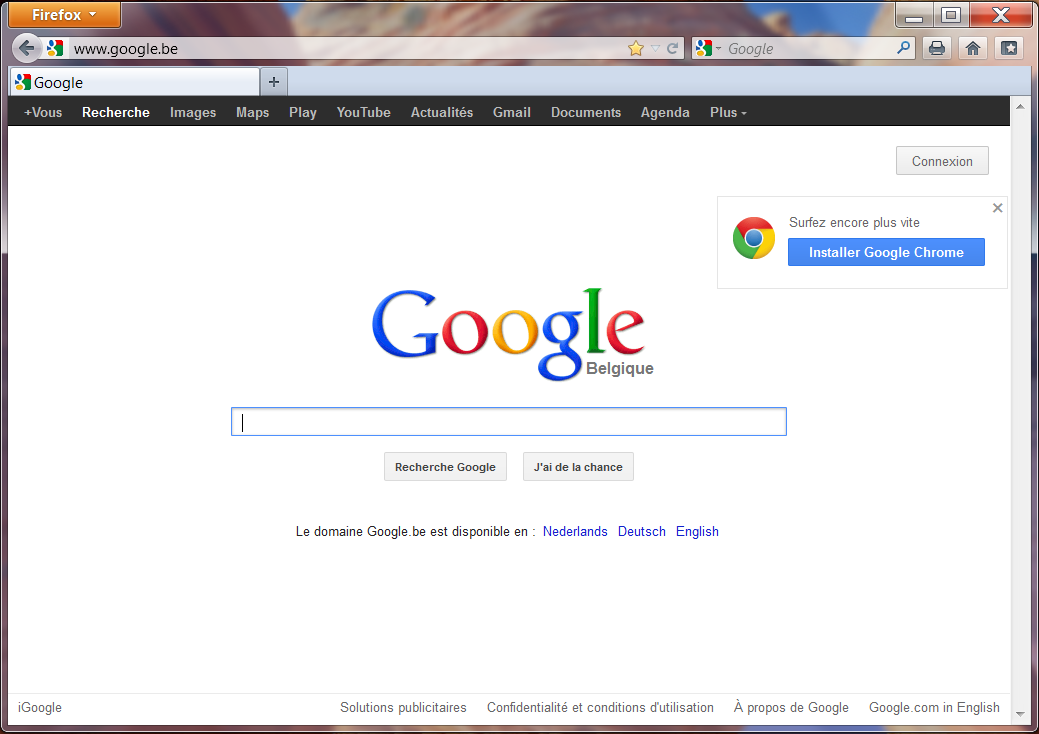Click the magnifier icon in search bar
This screenshot has width=1039, height=734.
(x=903, y=48)
